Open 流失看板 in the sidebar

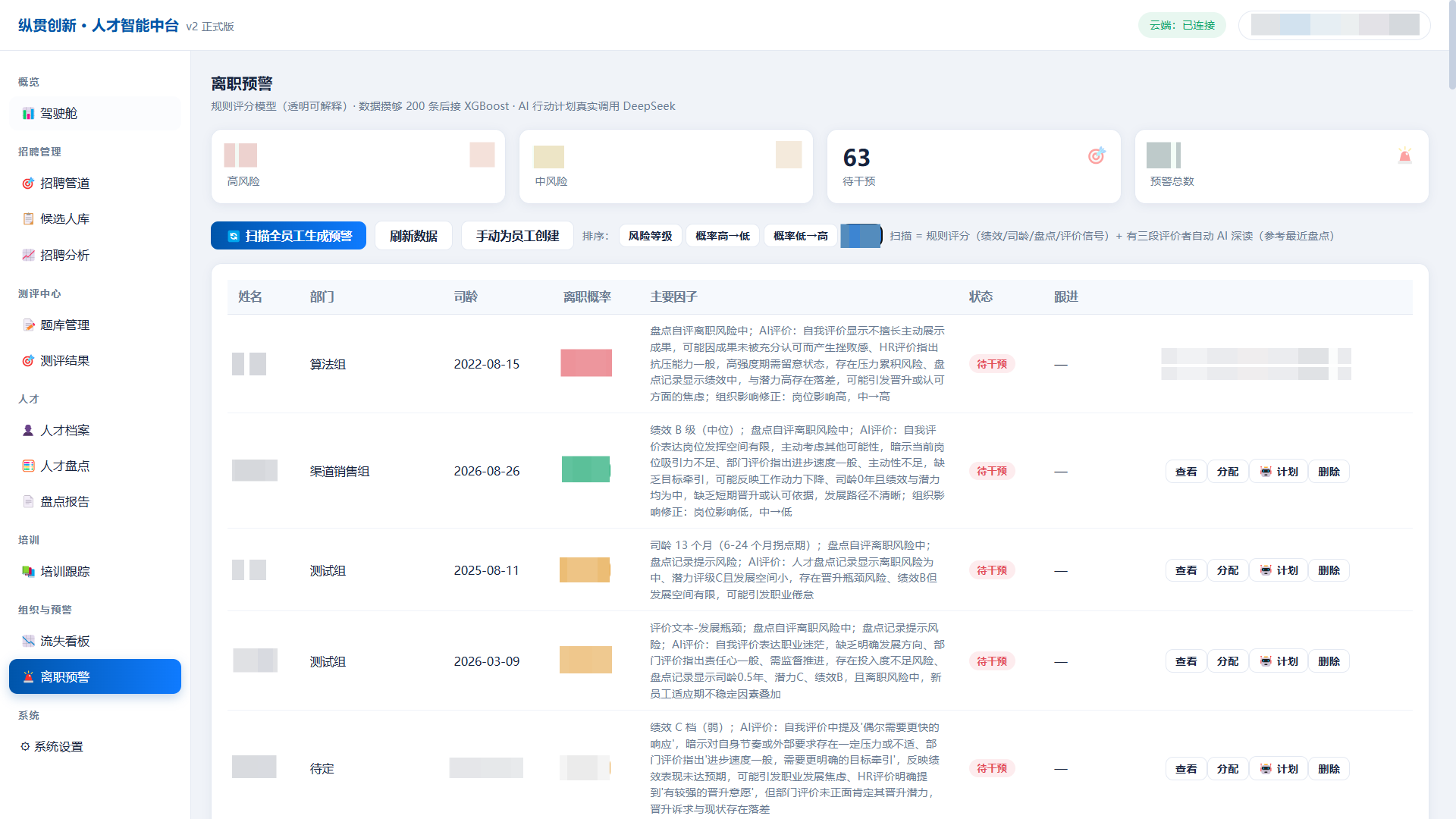click(x=95, y=642)
